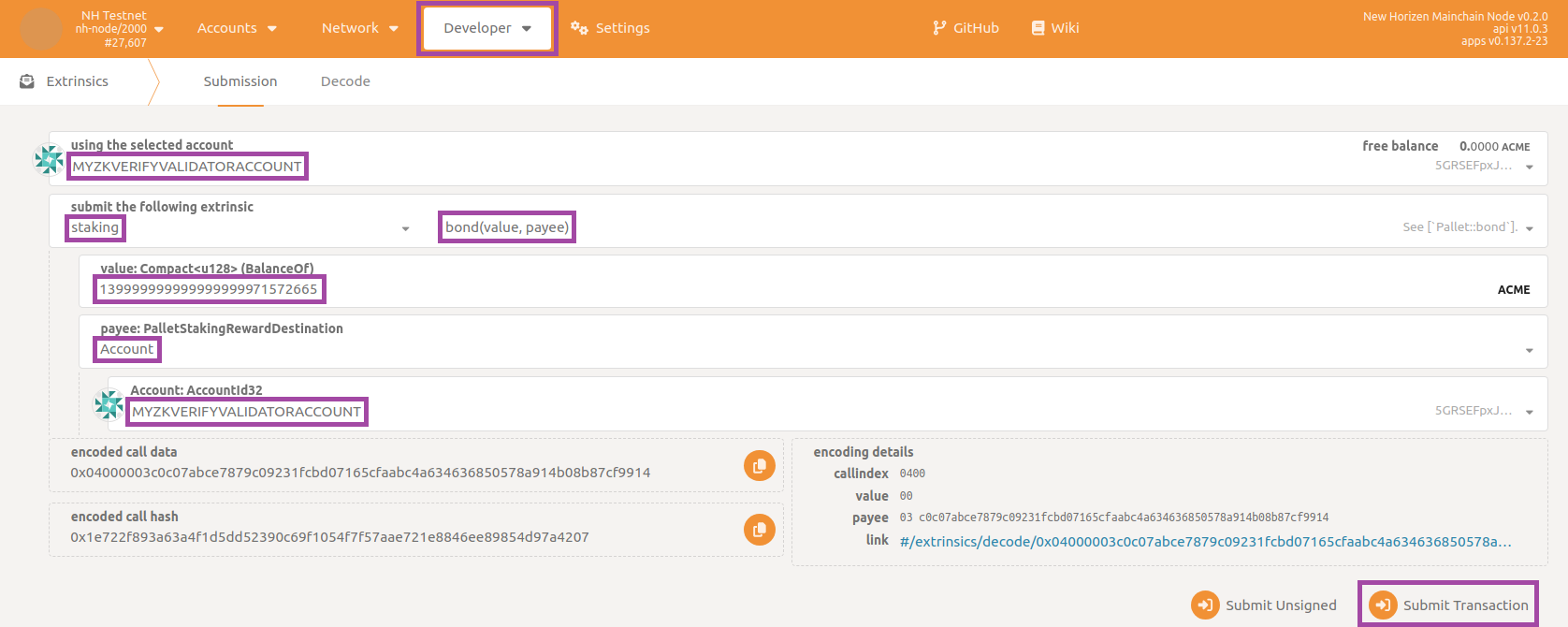This screenshot has height=627, width=1568.
Task: Open the Wiki page
Action: coord(1054,28)
